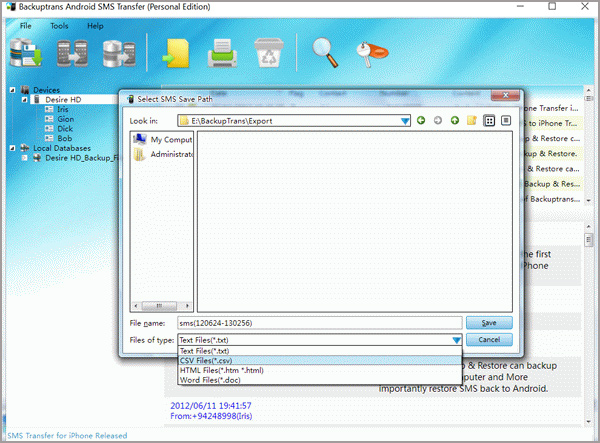Collapse the Local Databases tree node
Image resolution: width=600 pixels, height=443 pixels.
click(x=12, y=148)
